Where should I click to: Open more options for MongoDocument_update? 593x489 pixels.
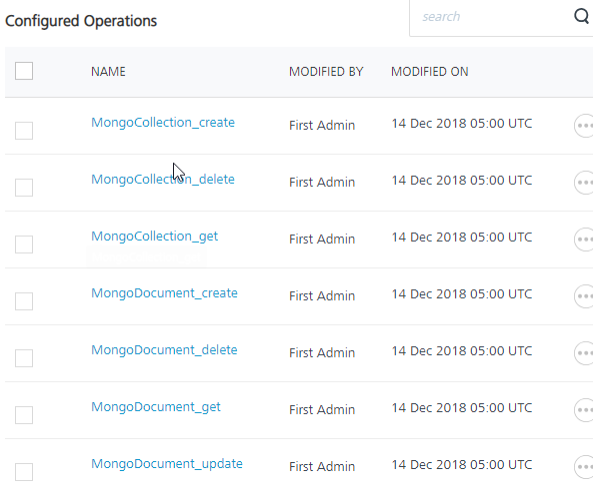click(584, 467)
